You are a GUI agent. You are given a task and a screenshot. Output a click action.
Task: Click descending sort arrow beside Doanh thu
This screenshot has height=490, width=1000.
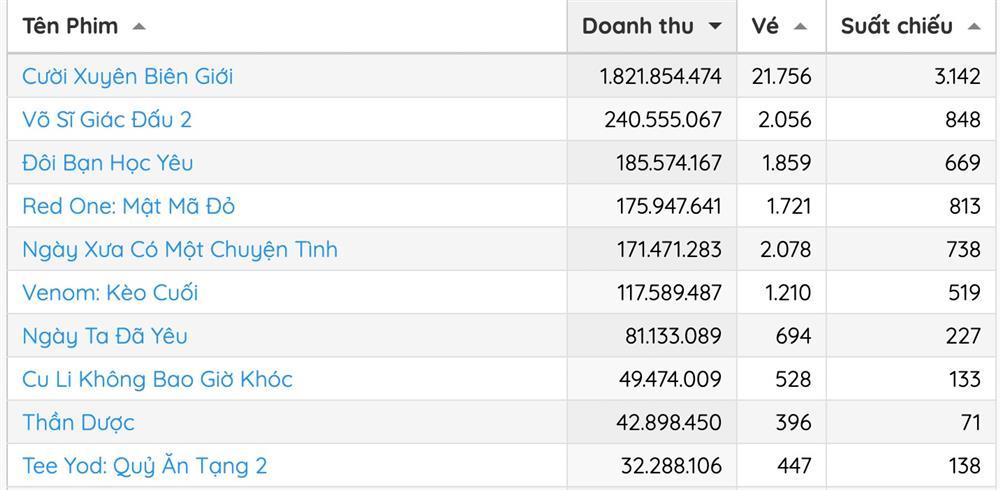[x=715, y=27]
